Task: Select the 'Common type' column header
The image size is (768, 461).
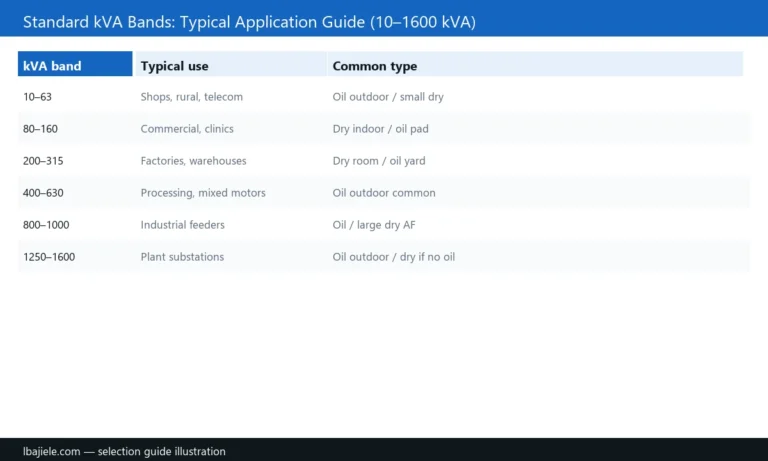Action: tap(535, 64)
